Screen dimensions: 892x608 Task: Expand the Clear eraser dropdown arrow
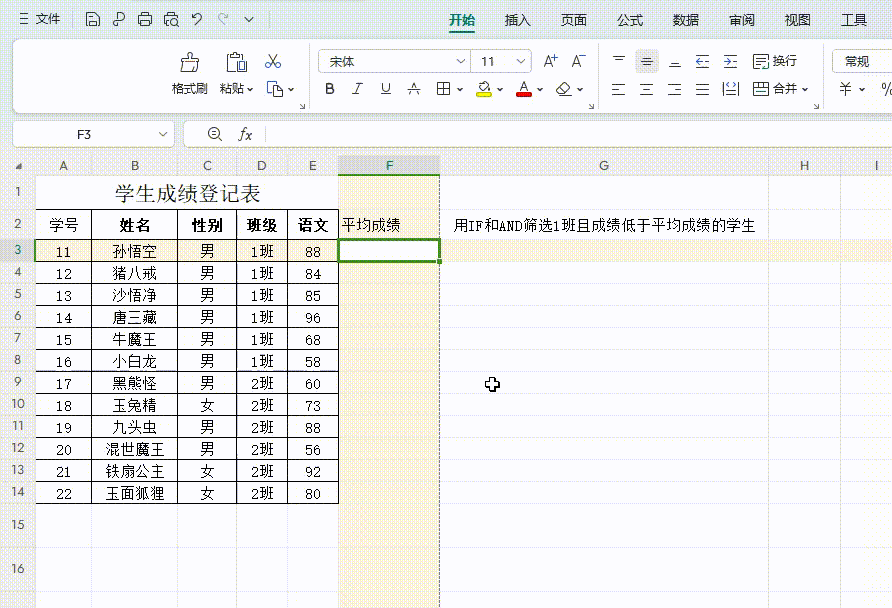click(x=580, y=89)
